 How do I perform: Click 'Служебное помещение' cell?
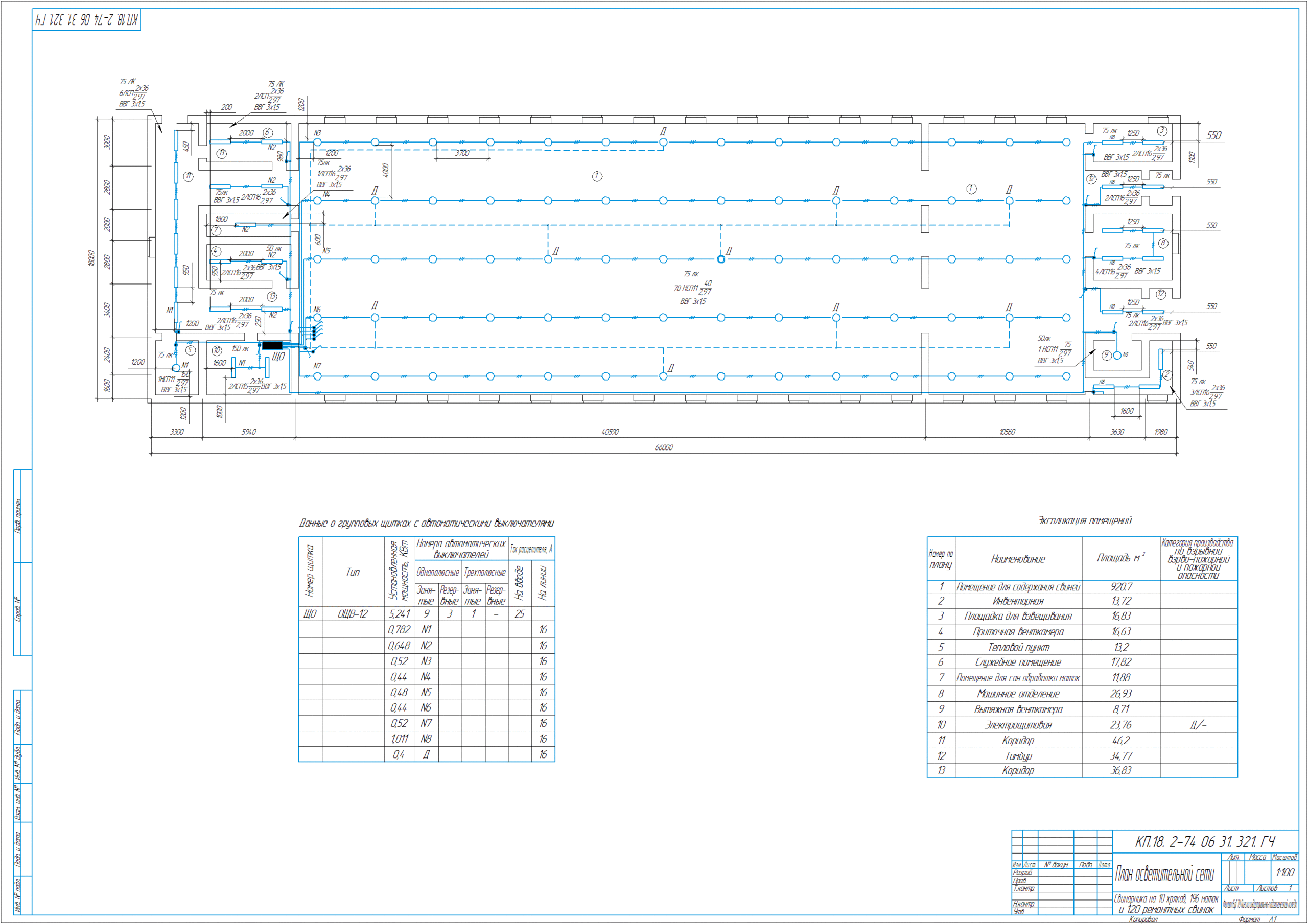coord(1018,662)
